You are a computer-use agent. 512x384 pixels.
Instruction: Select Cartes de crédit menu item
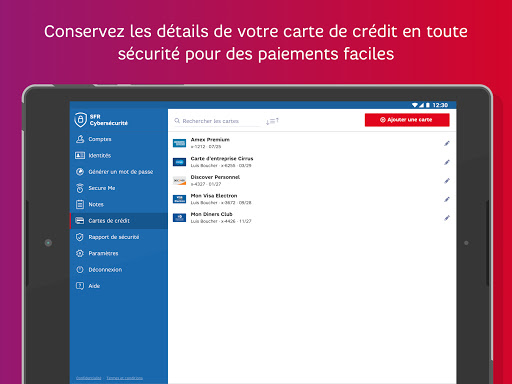click(119, 221)
